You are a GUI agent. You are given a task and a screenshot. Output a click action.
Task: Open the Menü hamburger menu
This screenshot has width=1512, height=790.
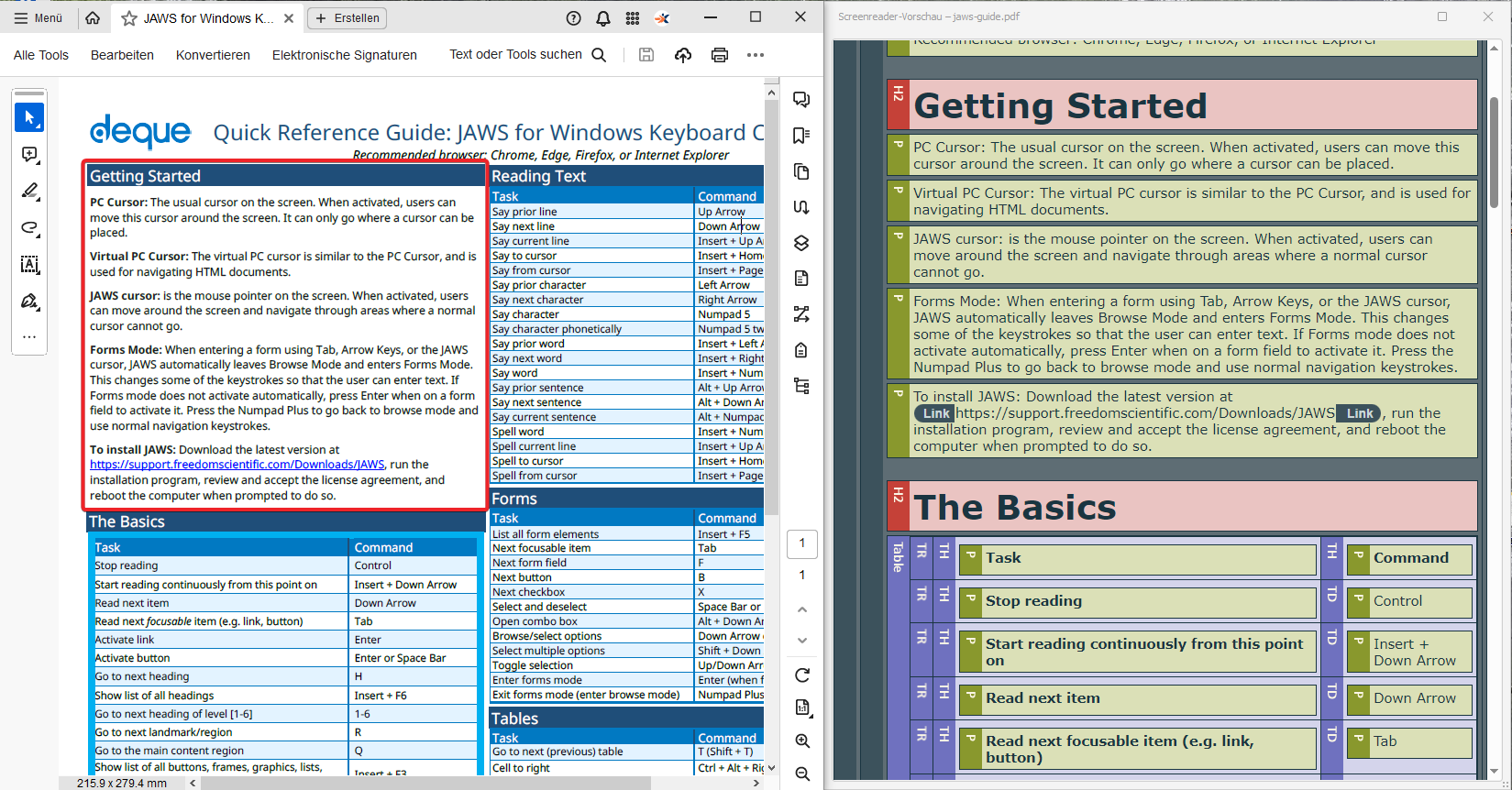(39, 18)
